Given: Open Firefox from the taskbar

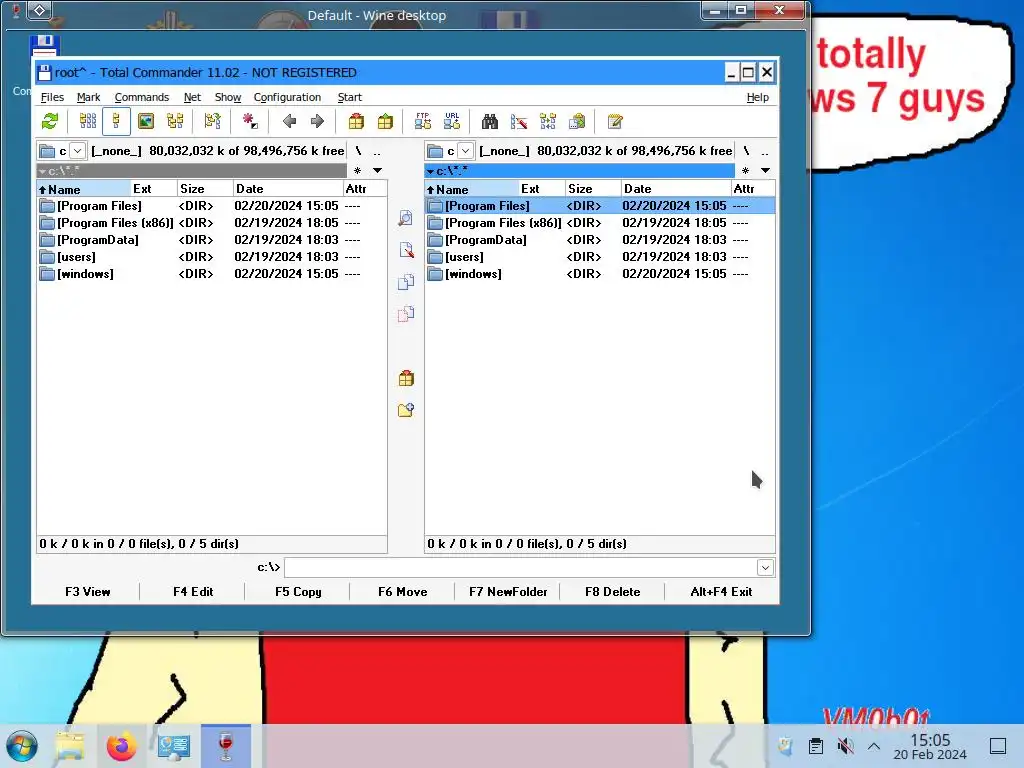Looking at the screenshot, I should pyautogui.click(x=121, y=746).
